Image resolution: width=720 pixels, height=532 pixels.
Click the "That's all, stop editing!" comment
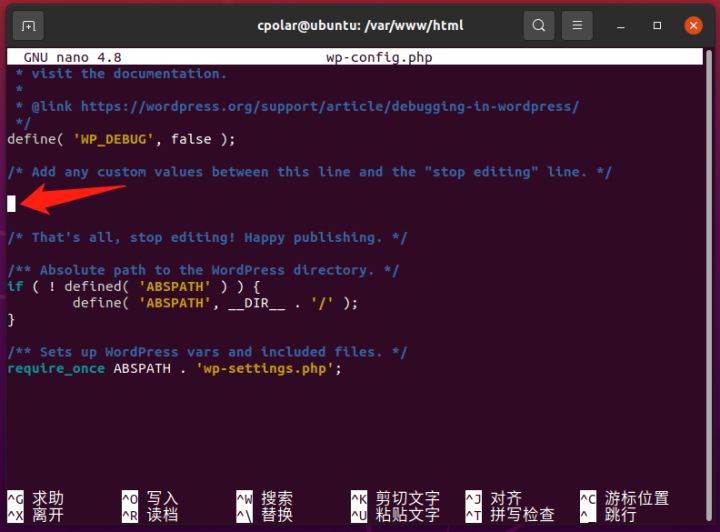pos(207,237)
